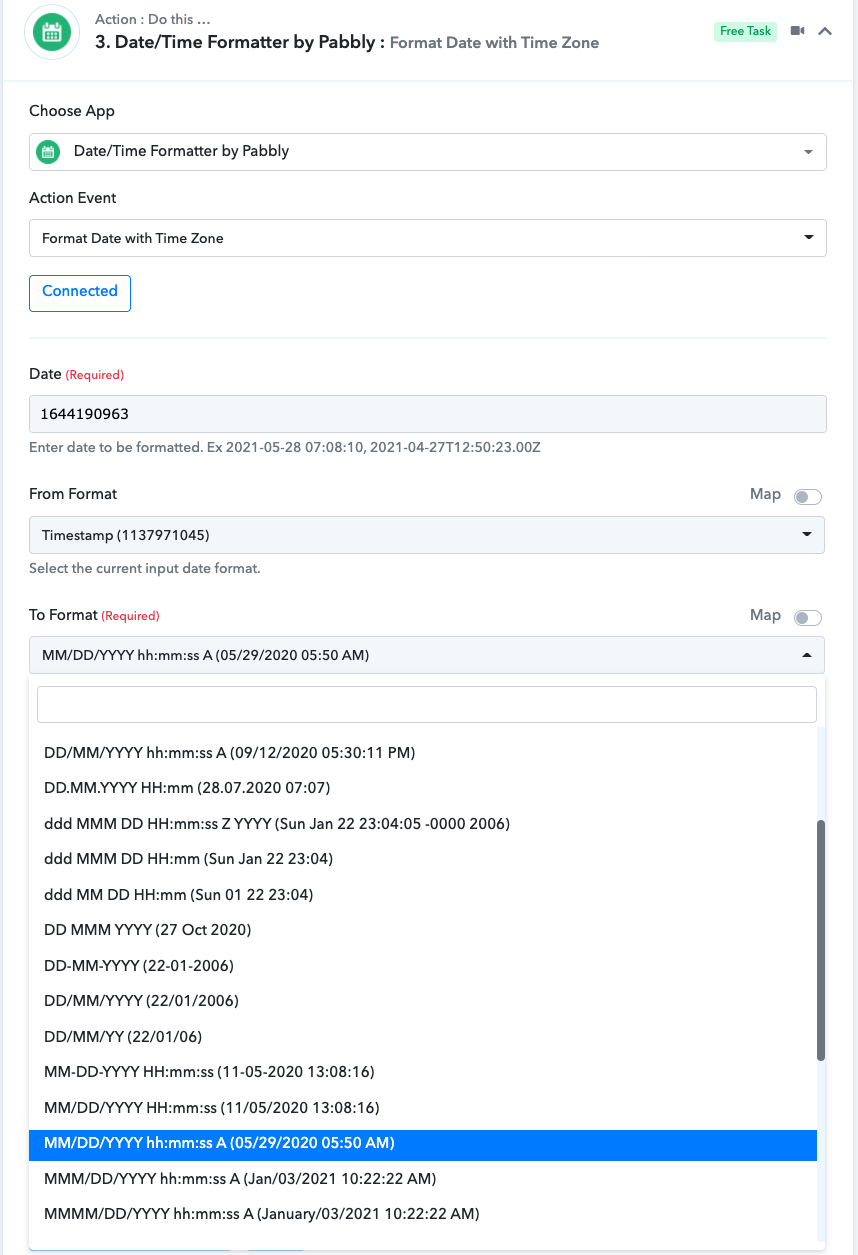Viewport: 858px width, 1255px height.
Task: Select ddd MMM DD HH:mm:ss Z YYYY option
Action: click(x=423, y=824)
